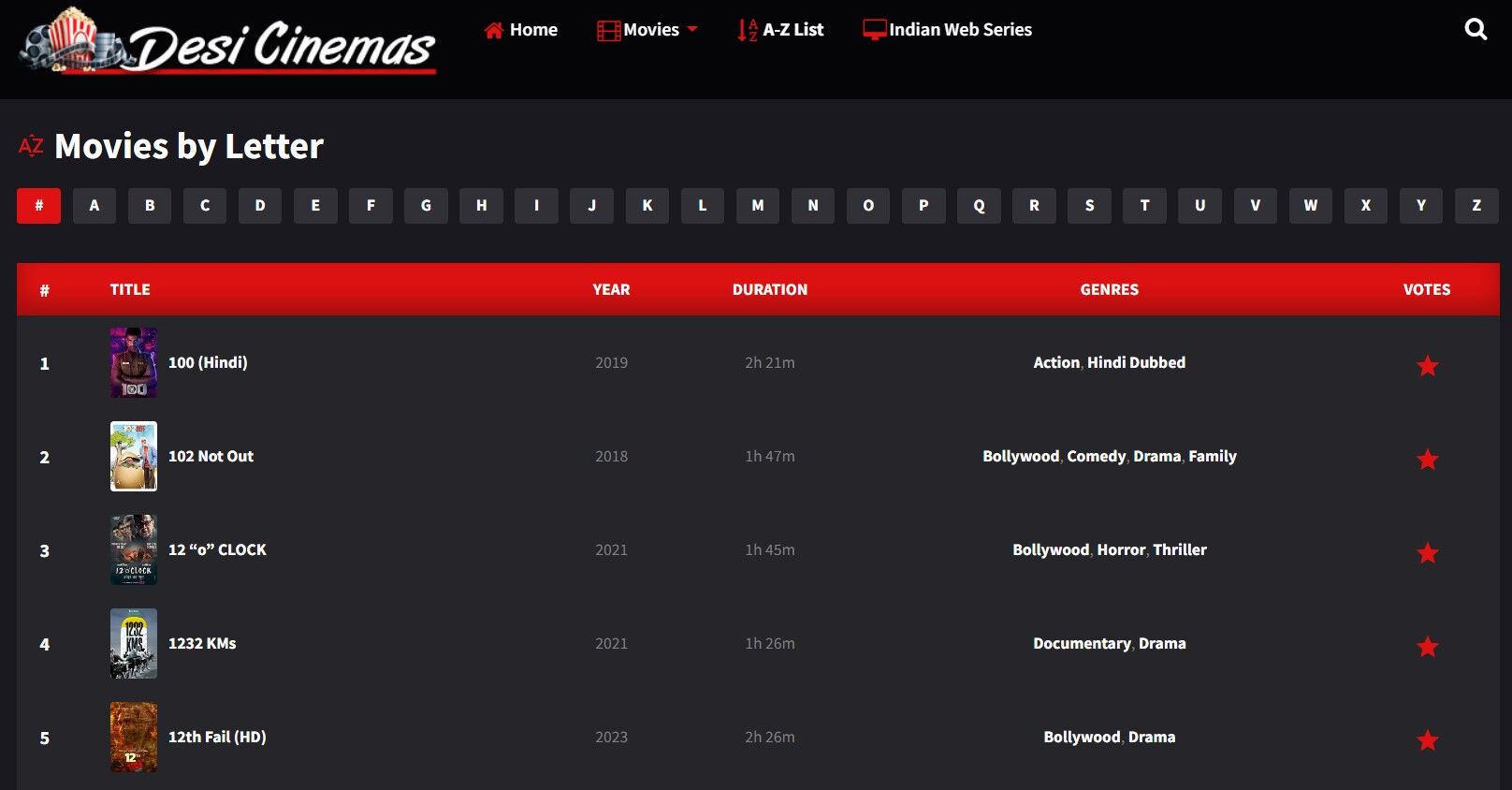Screen dimensions: 1512x790
Task: Open the 102 Not Out poster thumbnail
Action: 134,456
